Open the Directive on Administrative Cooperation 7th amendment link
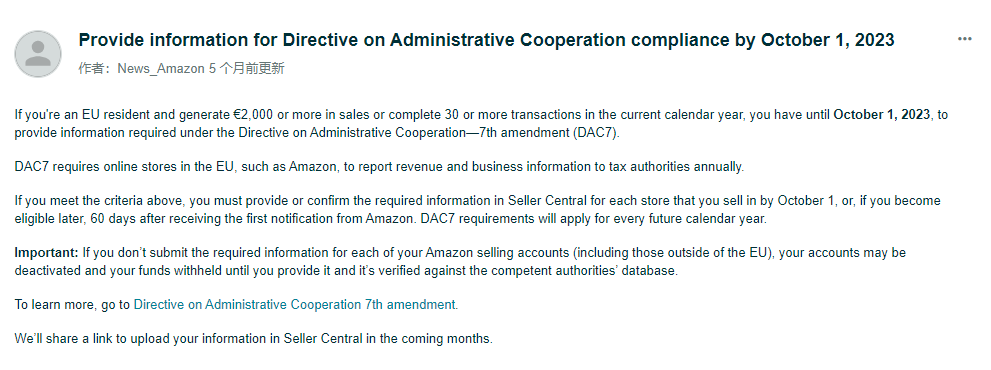 (295, 304)
